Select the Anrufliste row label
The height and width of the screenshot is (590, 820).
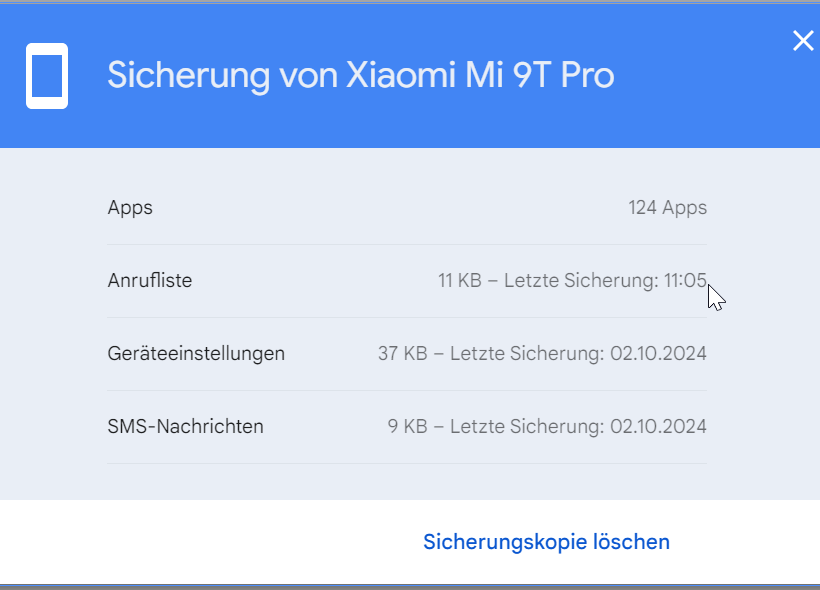tap(150, 281)
